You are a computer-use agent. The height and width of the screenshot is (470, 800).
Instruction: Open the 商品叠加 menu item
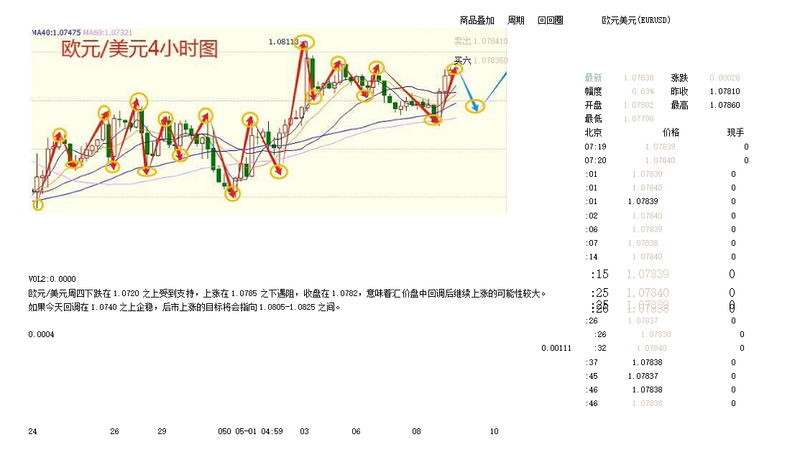pos(477,20)
